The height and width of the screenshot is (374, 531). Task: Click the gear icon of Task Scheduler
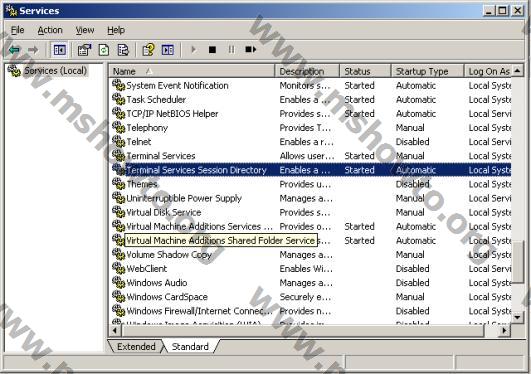pos(119,99)
